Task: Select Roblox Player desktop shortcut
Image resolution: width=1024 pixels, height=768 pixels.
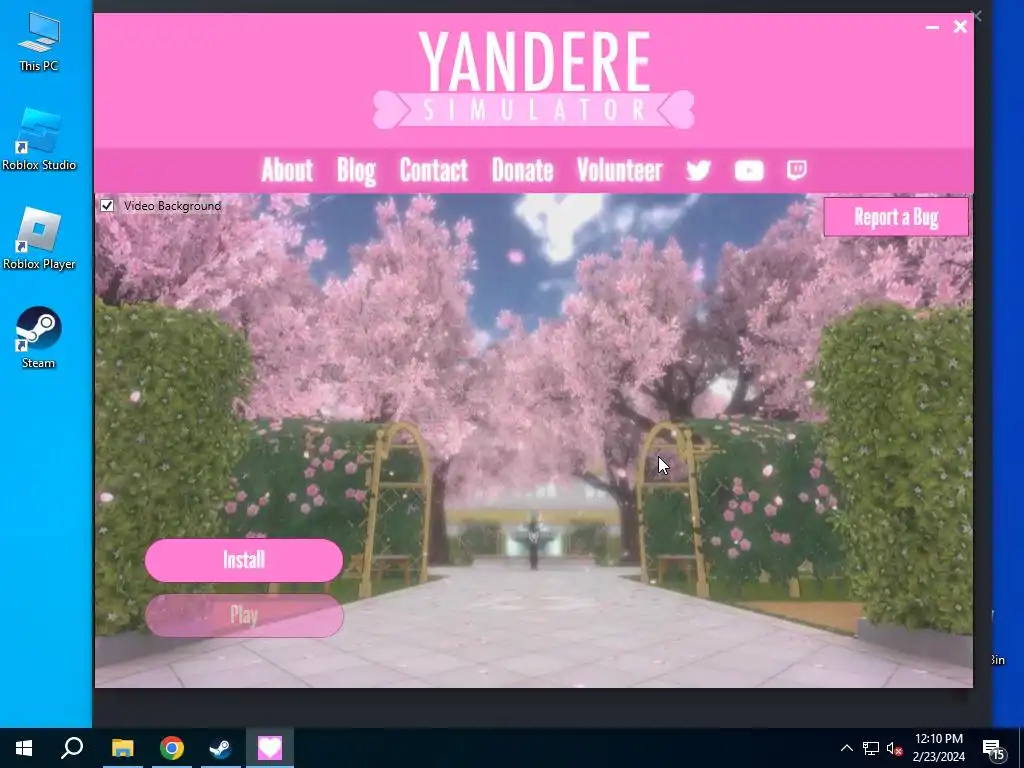Action: [x=39, y=239]
